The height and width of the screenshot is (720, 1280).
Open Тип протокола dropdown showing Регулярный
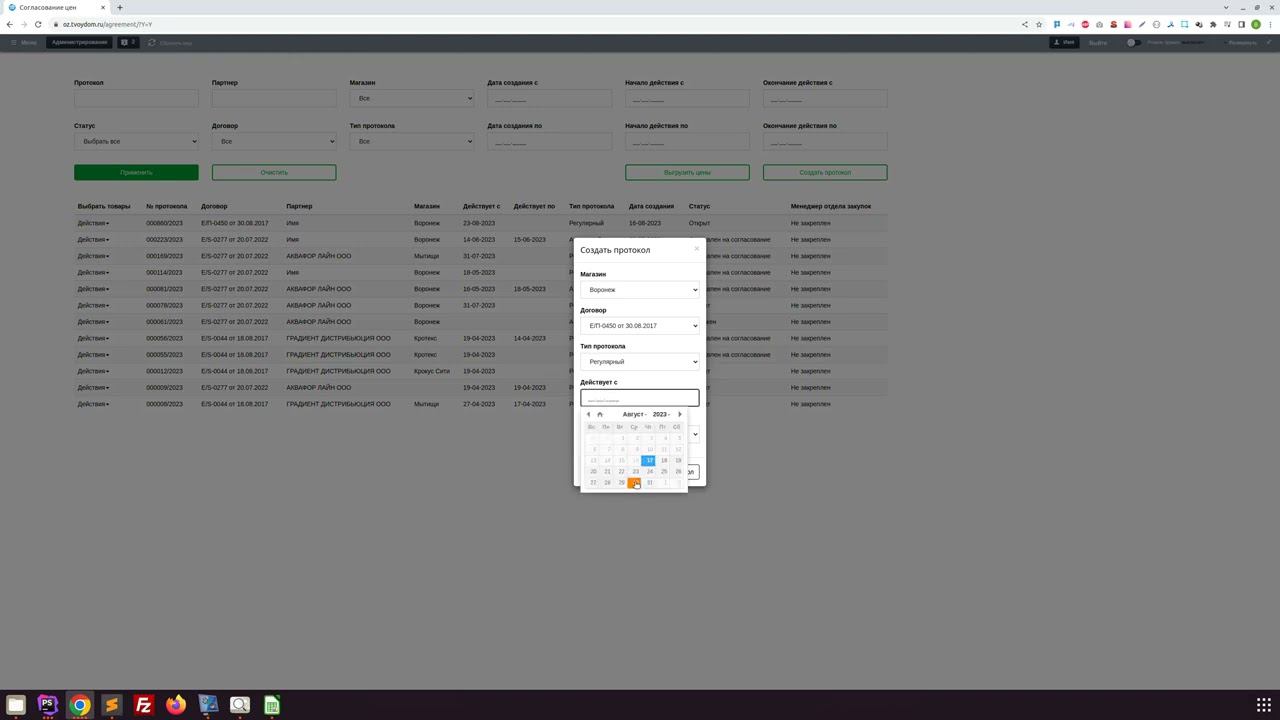(x=640, y=362)
